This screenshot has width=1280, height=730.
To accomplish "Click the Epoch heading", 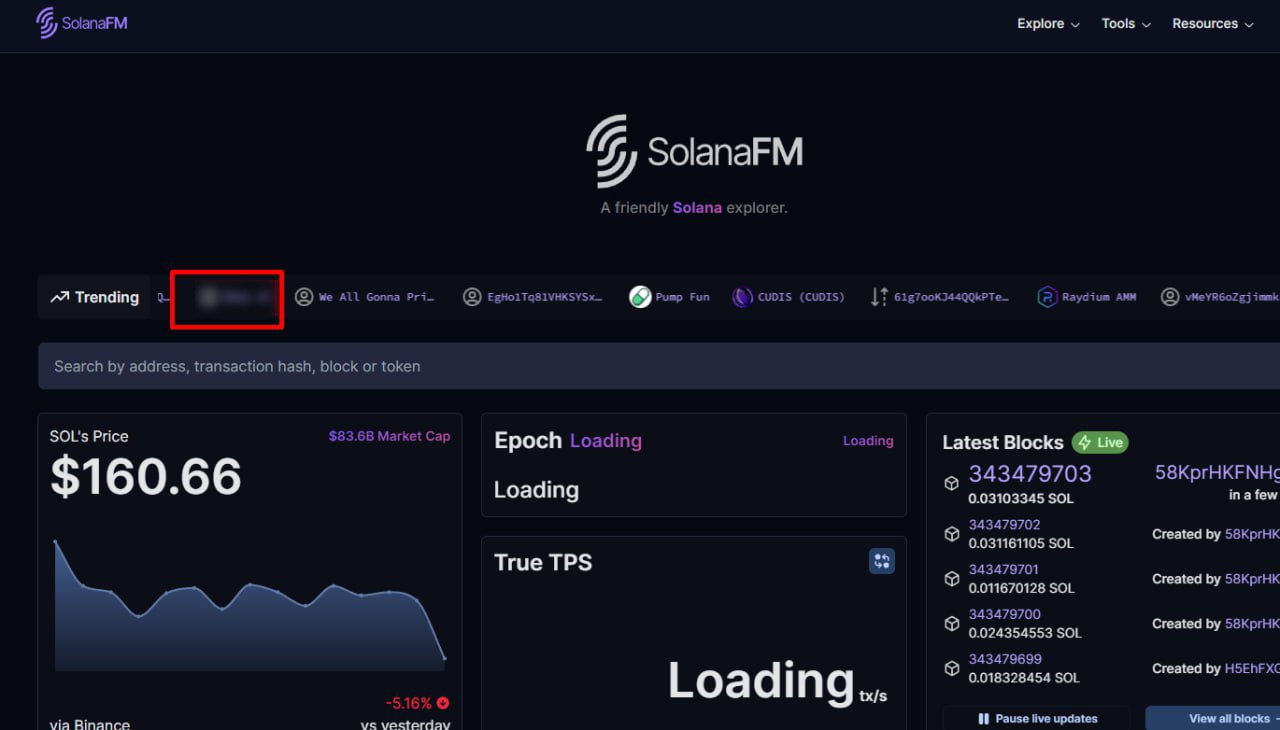I will [528, 441].
